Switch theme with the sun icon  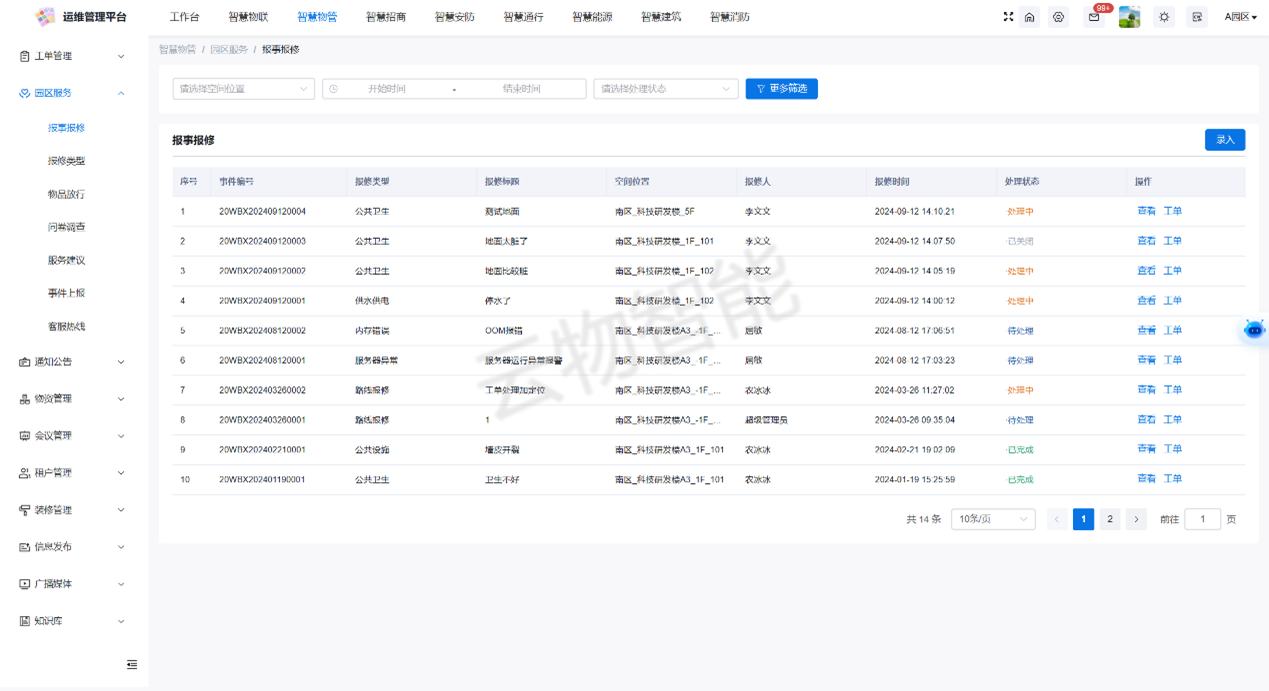pyautogui.click(x=1164, y=17)
